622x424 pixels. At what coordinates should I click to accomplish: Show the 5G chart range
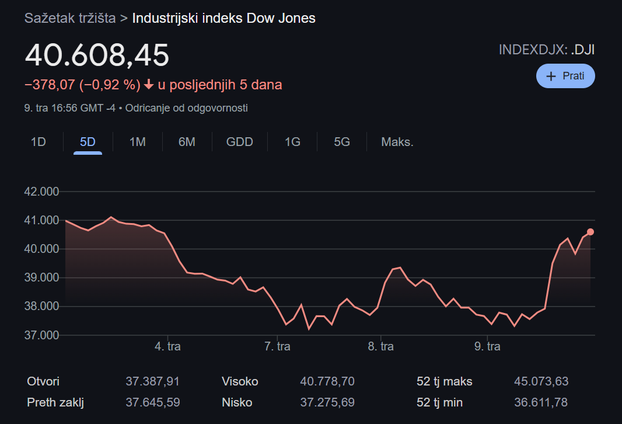(x=342, y=142)
